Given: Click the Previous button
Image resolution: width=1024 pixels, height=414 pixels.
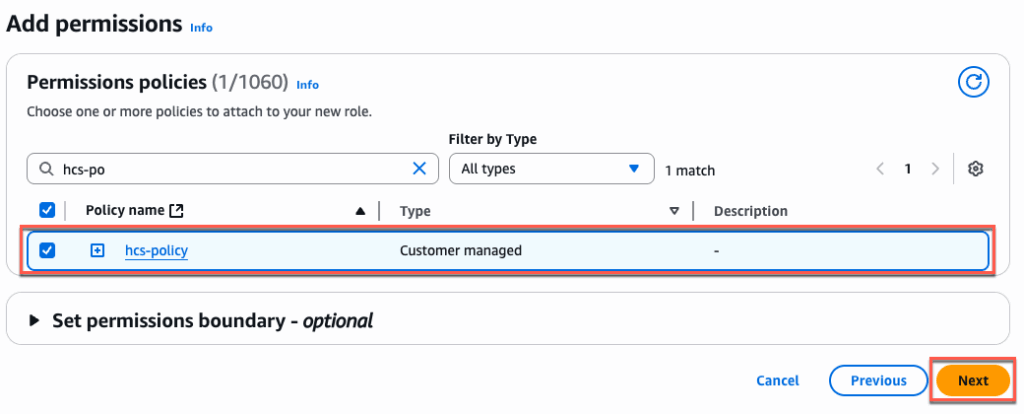Looking at the screenshot, I should (878, 380).
